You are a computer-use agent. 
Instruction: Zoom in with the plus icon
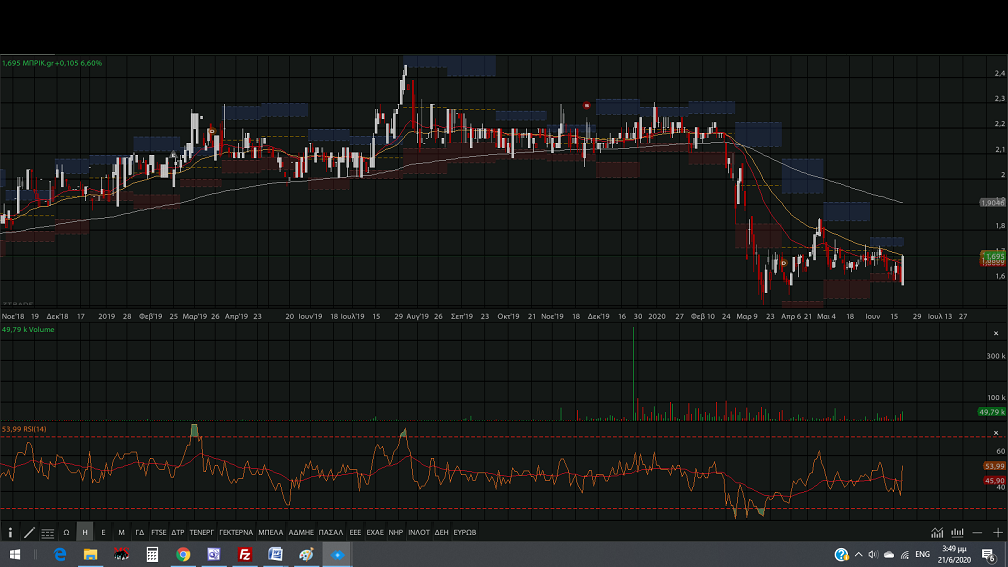[x=997, y=533]
